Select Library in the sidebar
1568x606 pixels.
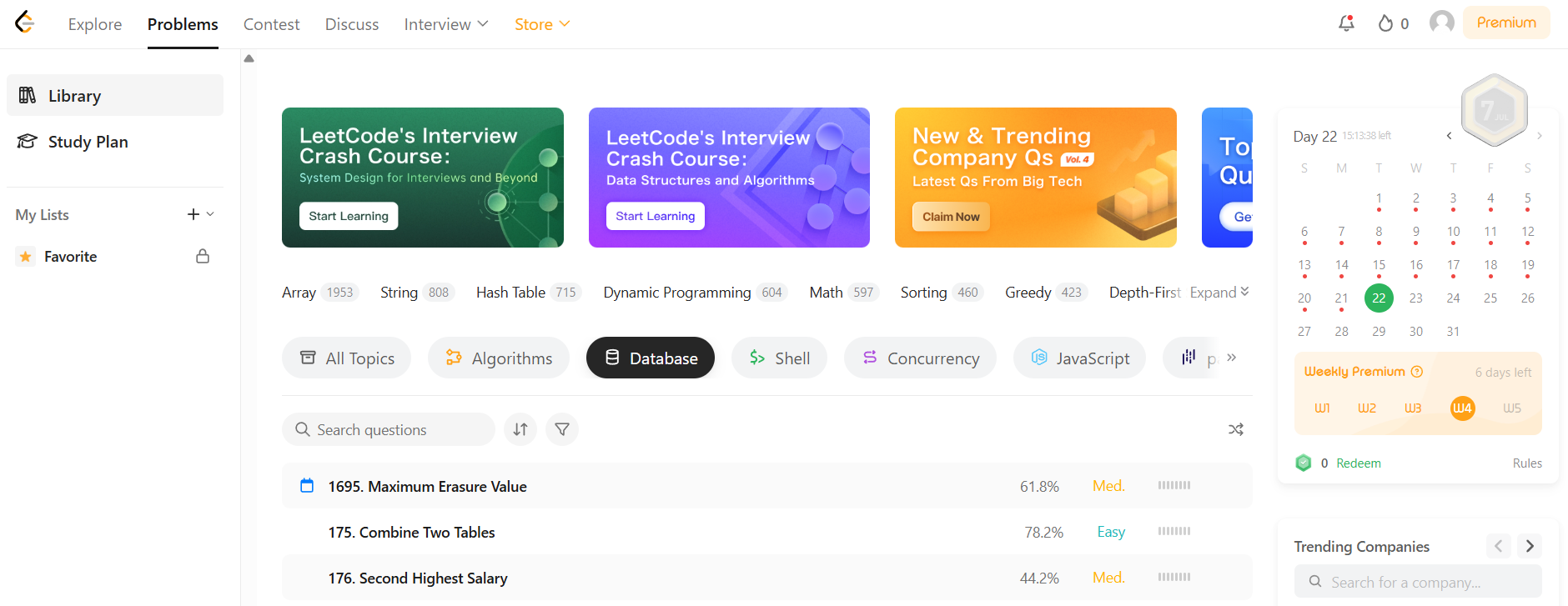[x=115, y=95]
